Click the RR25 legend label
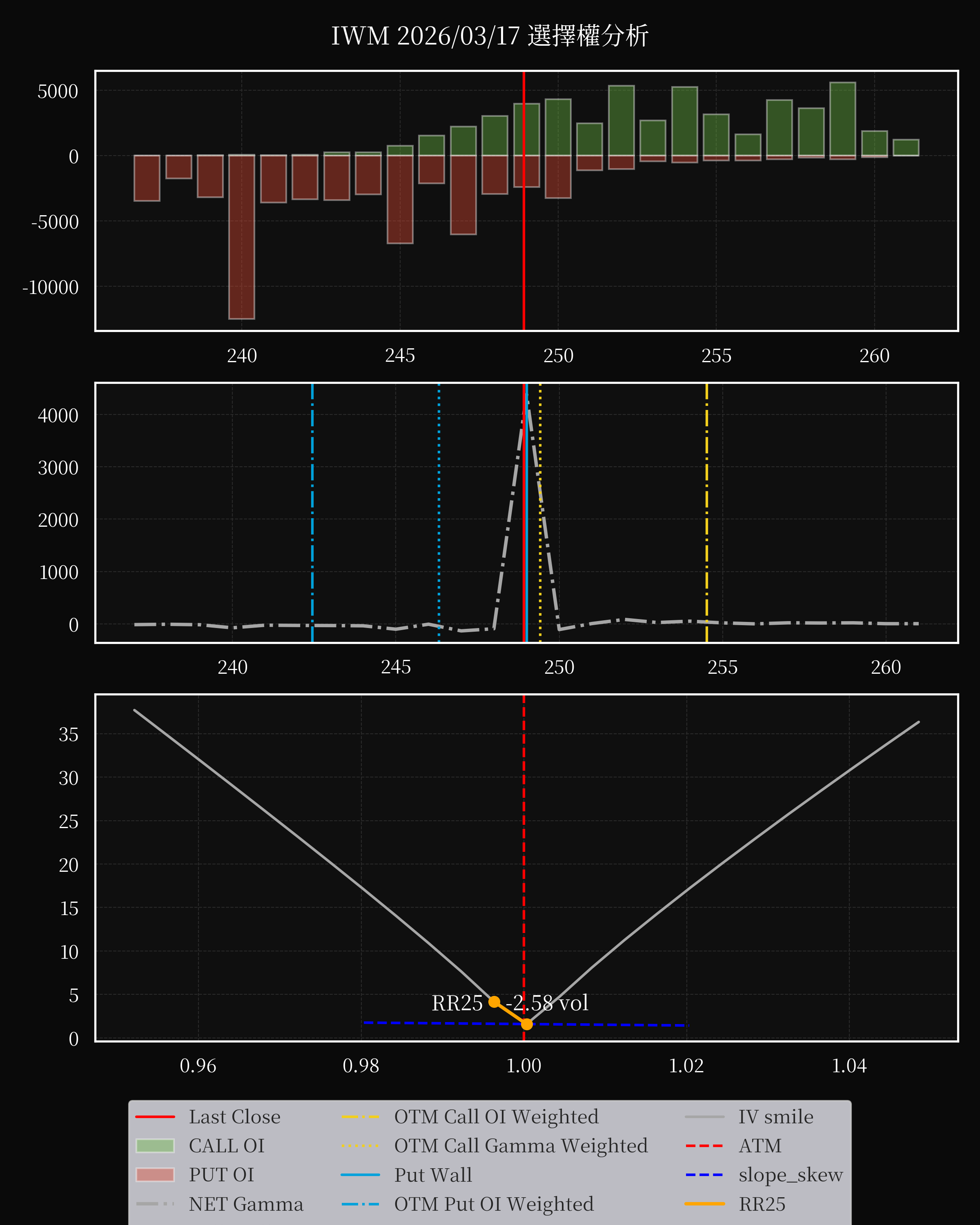 pyautogui.click(x=762, y=1204)
